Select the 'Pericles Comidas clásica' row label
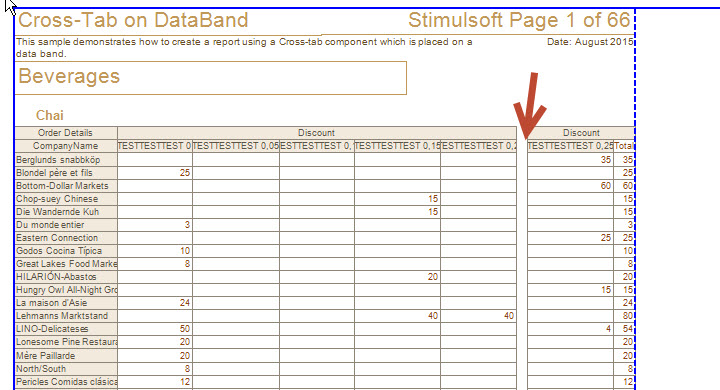Viewport: 720px width, 390px height. pos(66,382)
